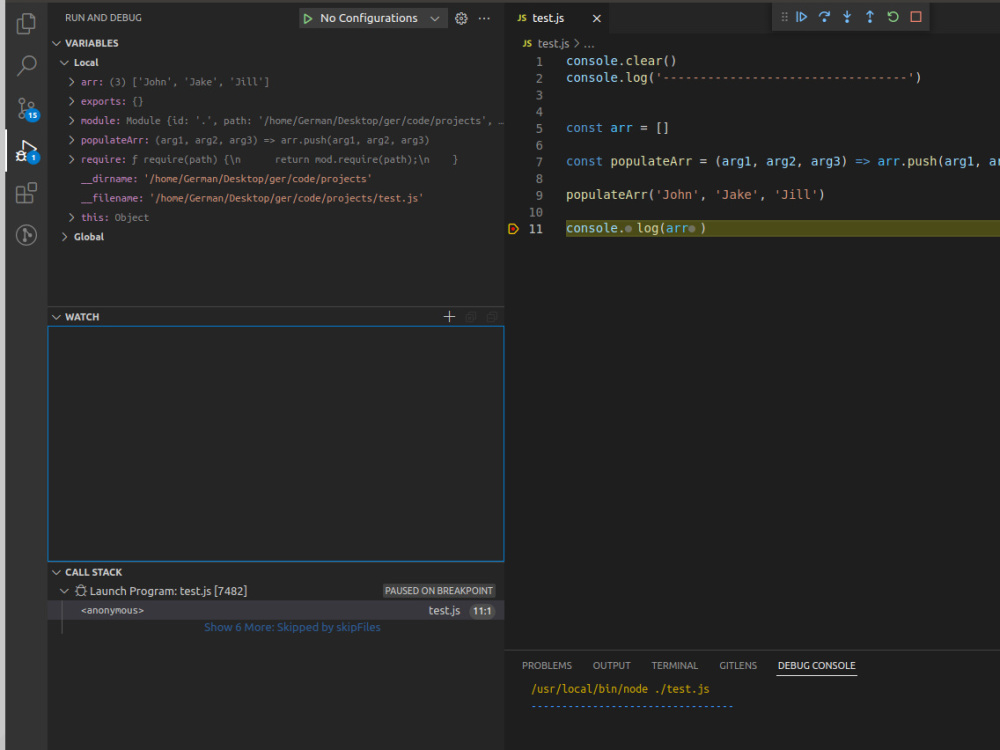This screenshot has height=750, width=1000.
Task: Open the Run and Debug more actions menu
Action: click(485, 18)
